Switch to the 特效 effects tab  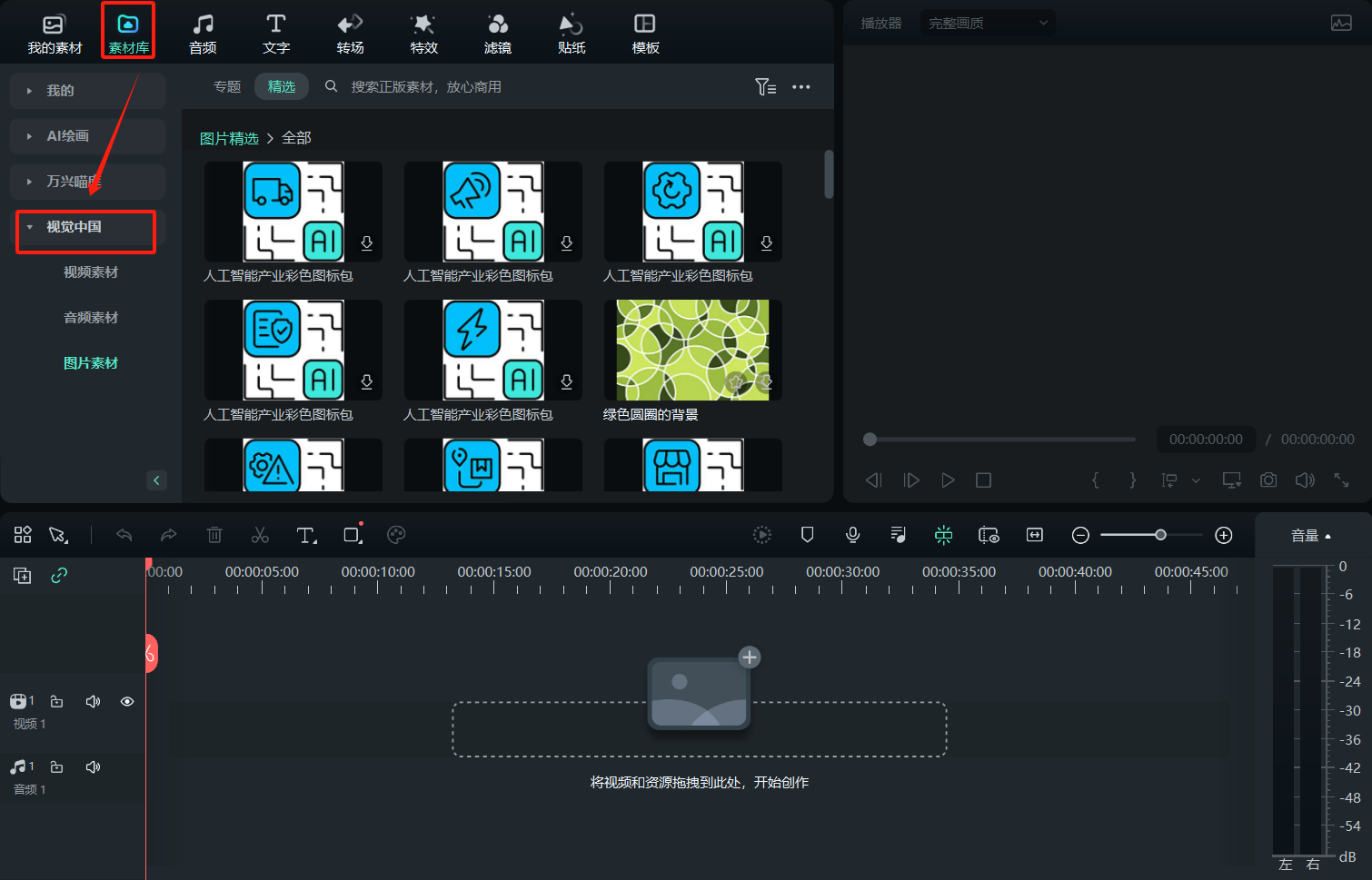tap(423, 34)
